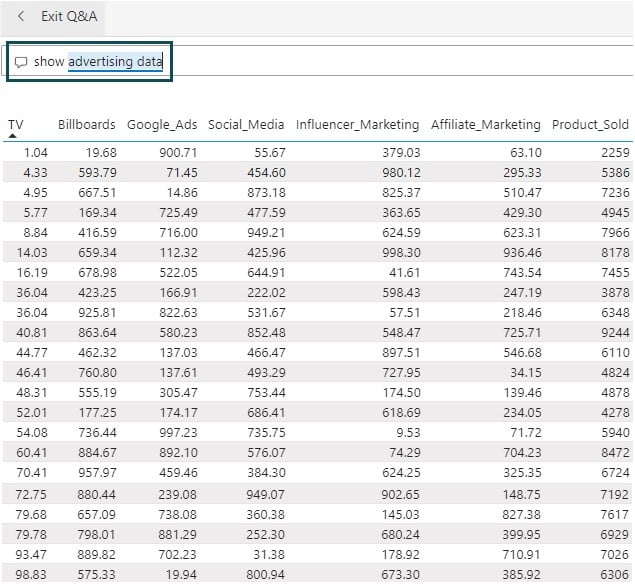Sort by the Social_Media column header
635x587 pixels.
point(246,124)
